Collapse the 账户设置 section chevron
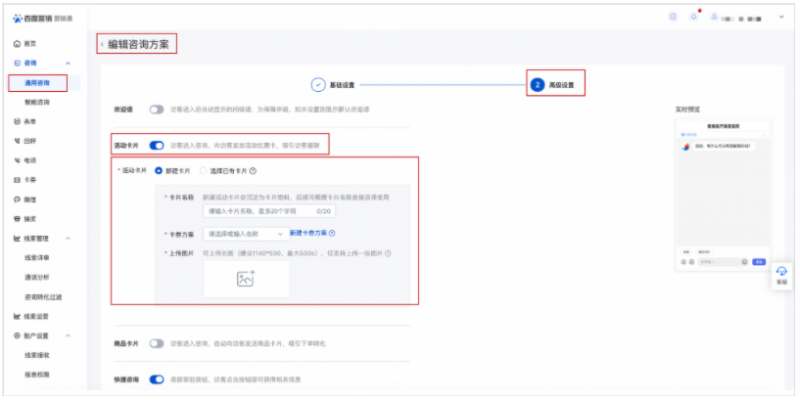800x401 pixels. (68, 336)
